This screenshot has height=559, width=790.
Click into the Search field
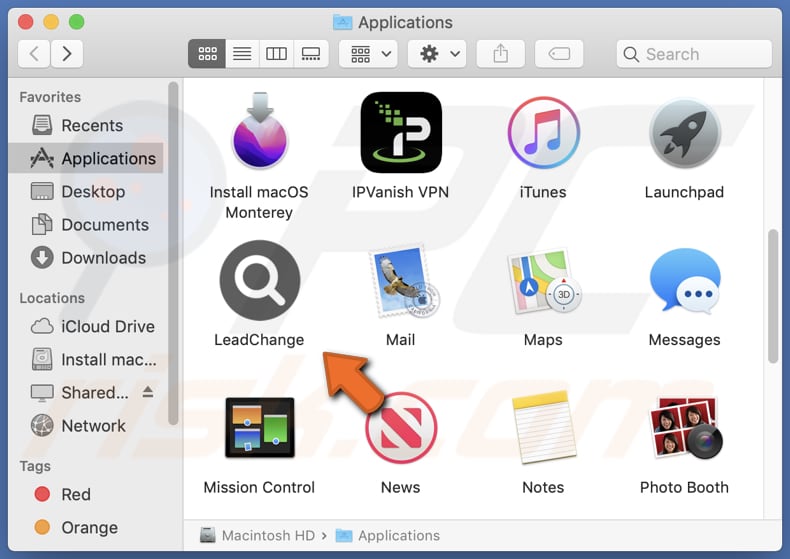coord(694,54)
